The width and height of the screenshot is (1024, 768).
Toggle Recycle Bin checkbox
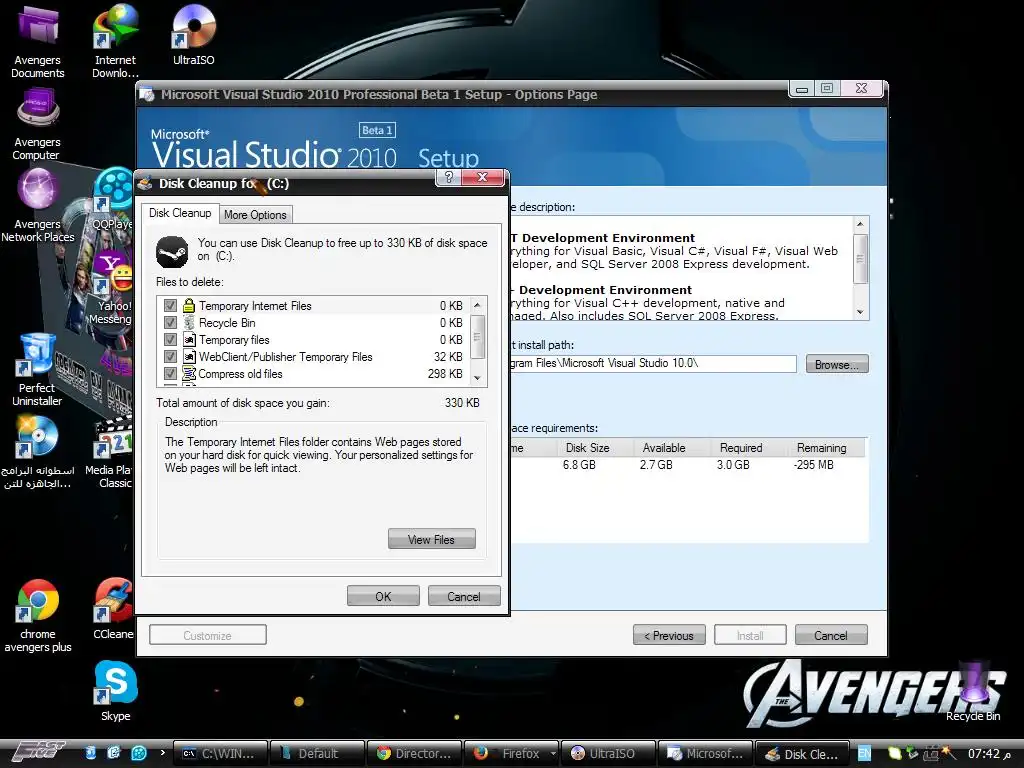click(170, 323)
